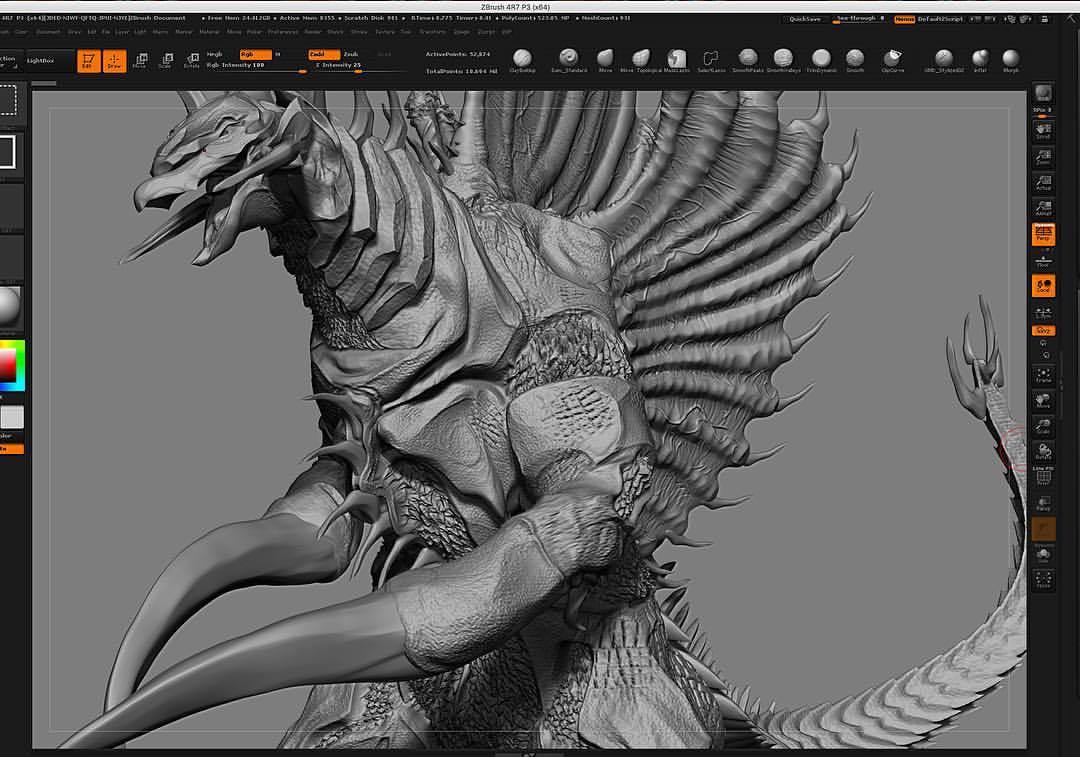Click the DefaultZScript button
1080x757 pixels.
click(939, 19)
